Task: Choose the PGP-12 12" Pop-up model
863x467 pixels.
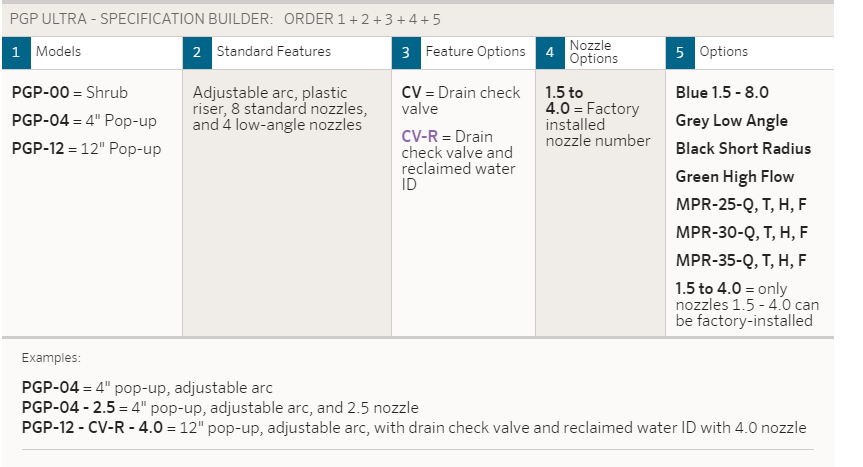Action: click(x=86, y=149)
